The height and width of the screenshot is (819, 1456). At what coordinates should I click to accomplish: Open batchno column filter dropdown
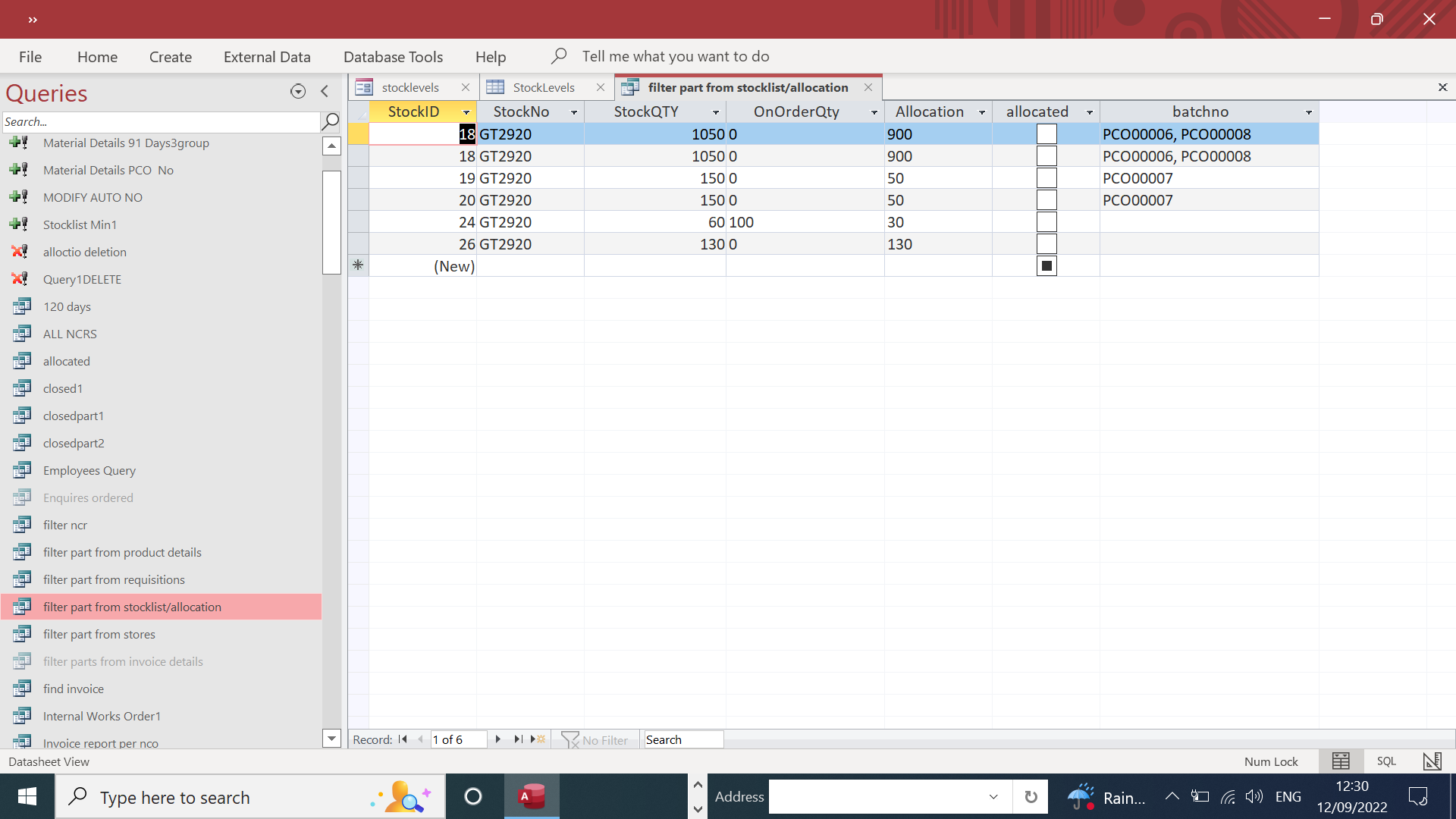[x=1308, y=112]
